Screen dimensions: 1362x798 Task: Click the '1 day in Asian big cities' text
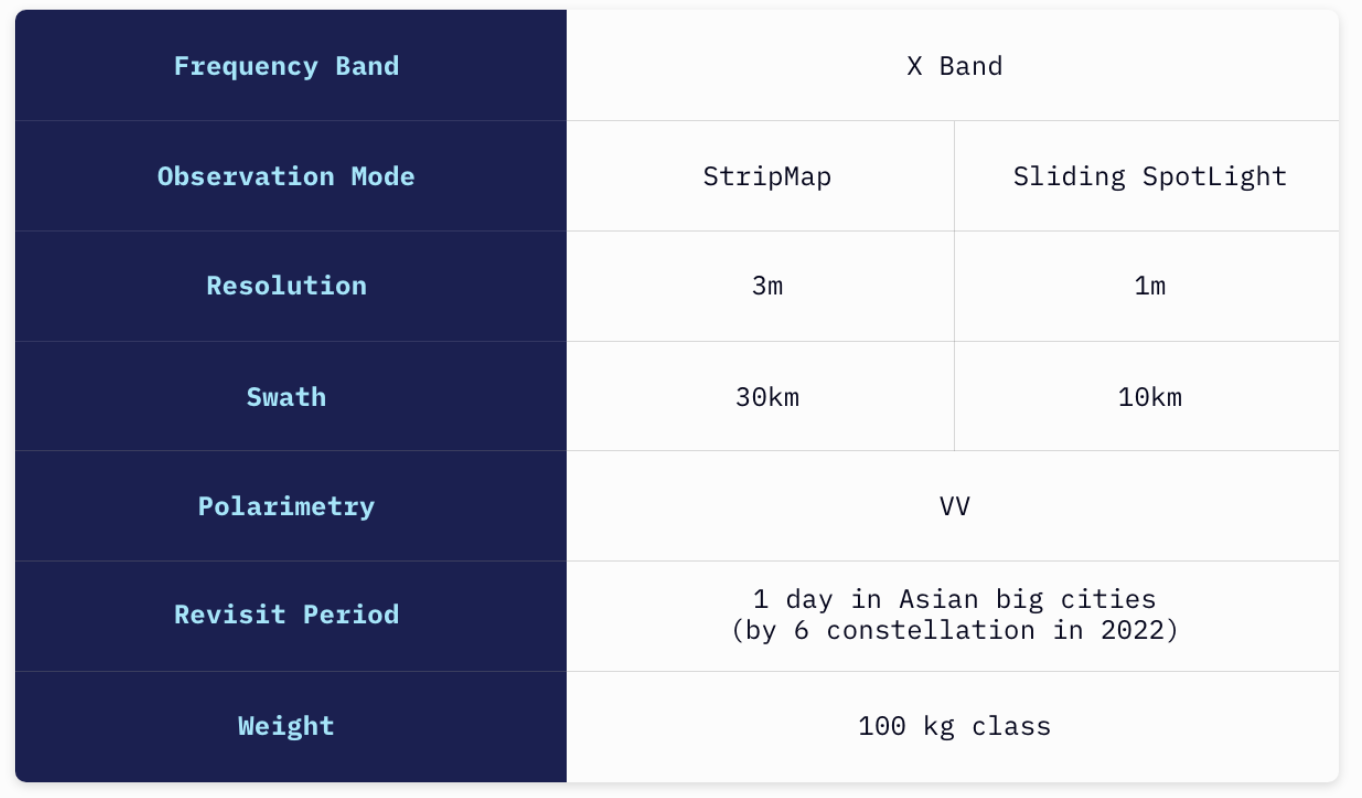click(955, 599)
